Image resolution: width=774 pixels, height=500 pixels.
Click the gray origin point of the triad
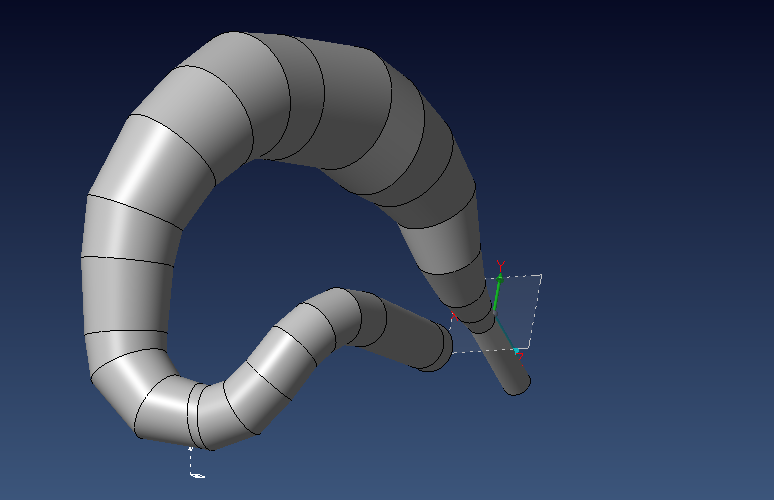click(493, 313)
